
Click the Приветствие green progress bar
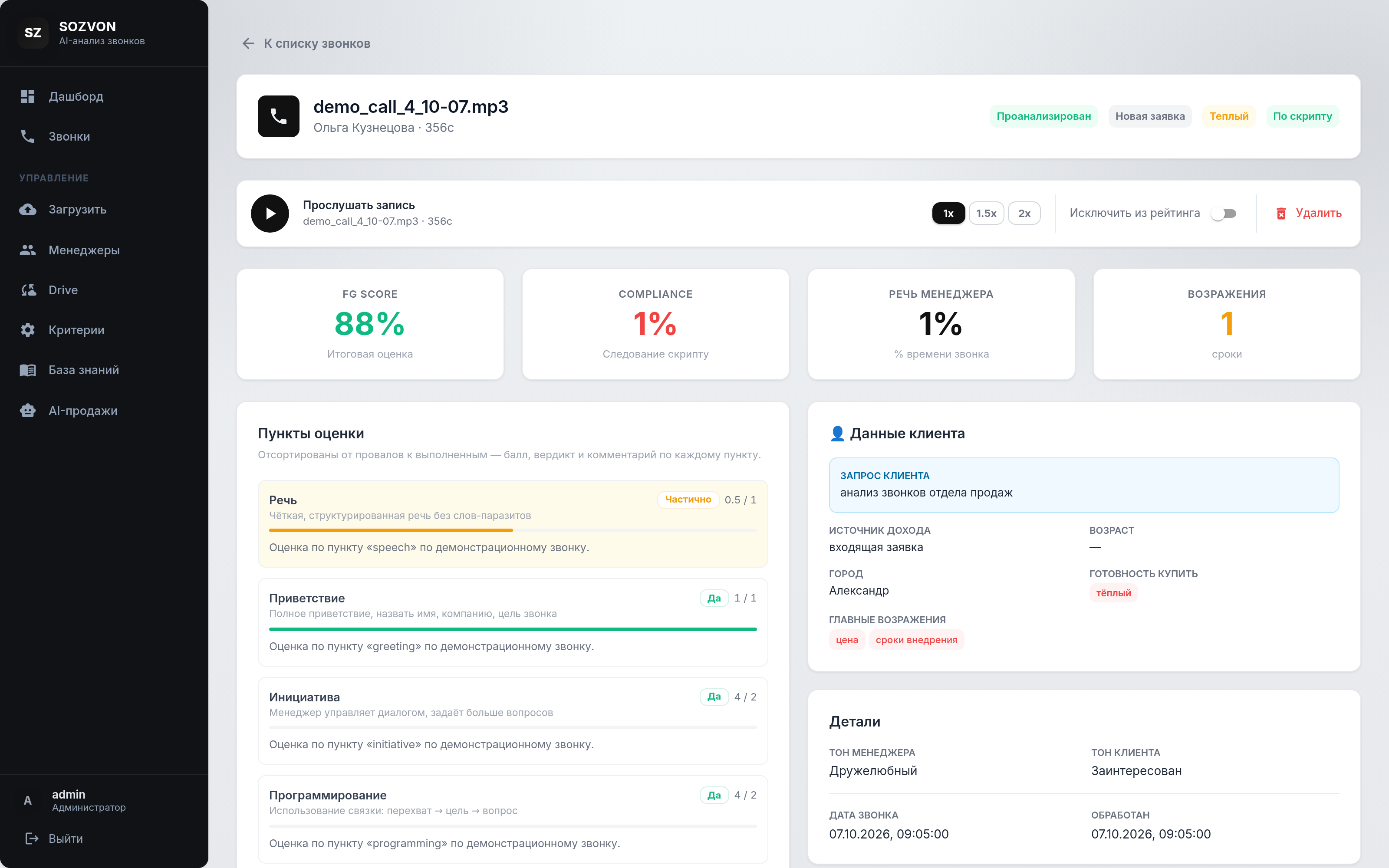point(513,629)
